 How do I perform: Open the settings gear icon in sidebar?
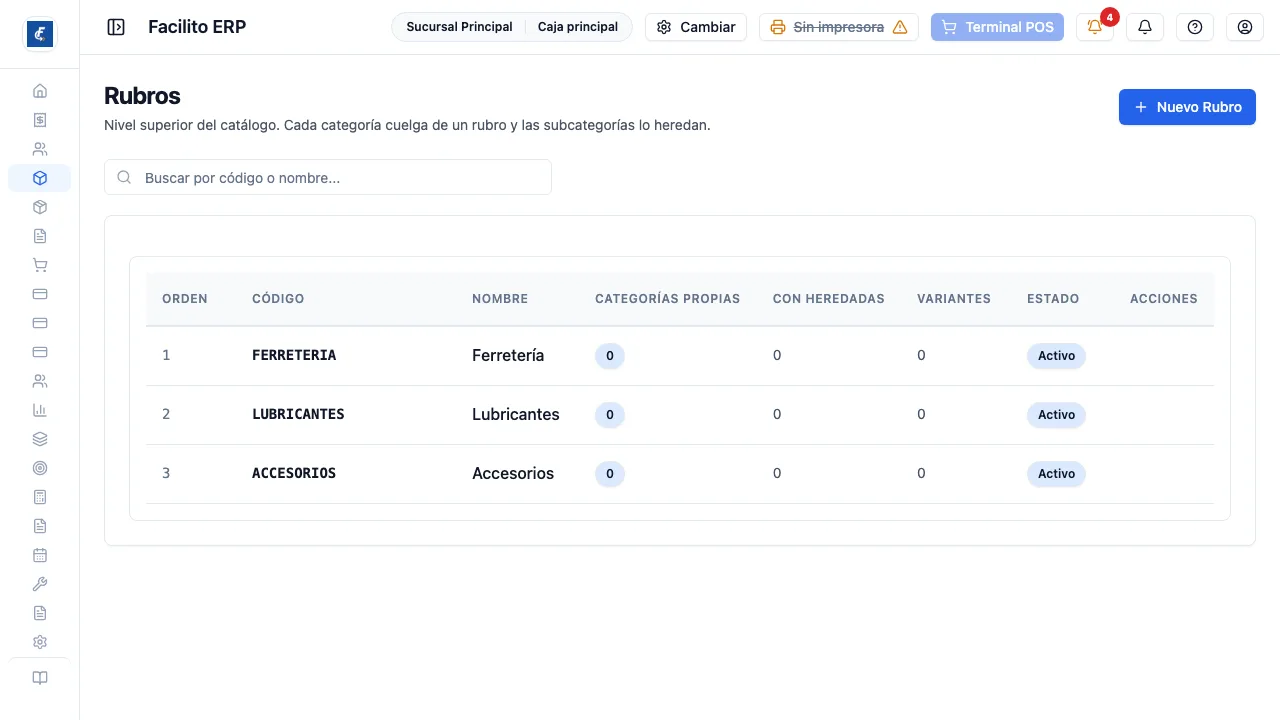tap(40, 642)
